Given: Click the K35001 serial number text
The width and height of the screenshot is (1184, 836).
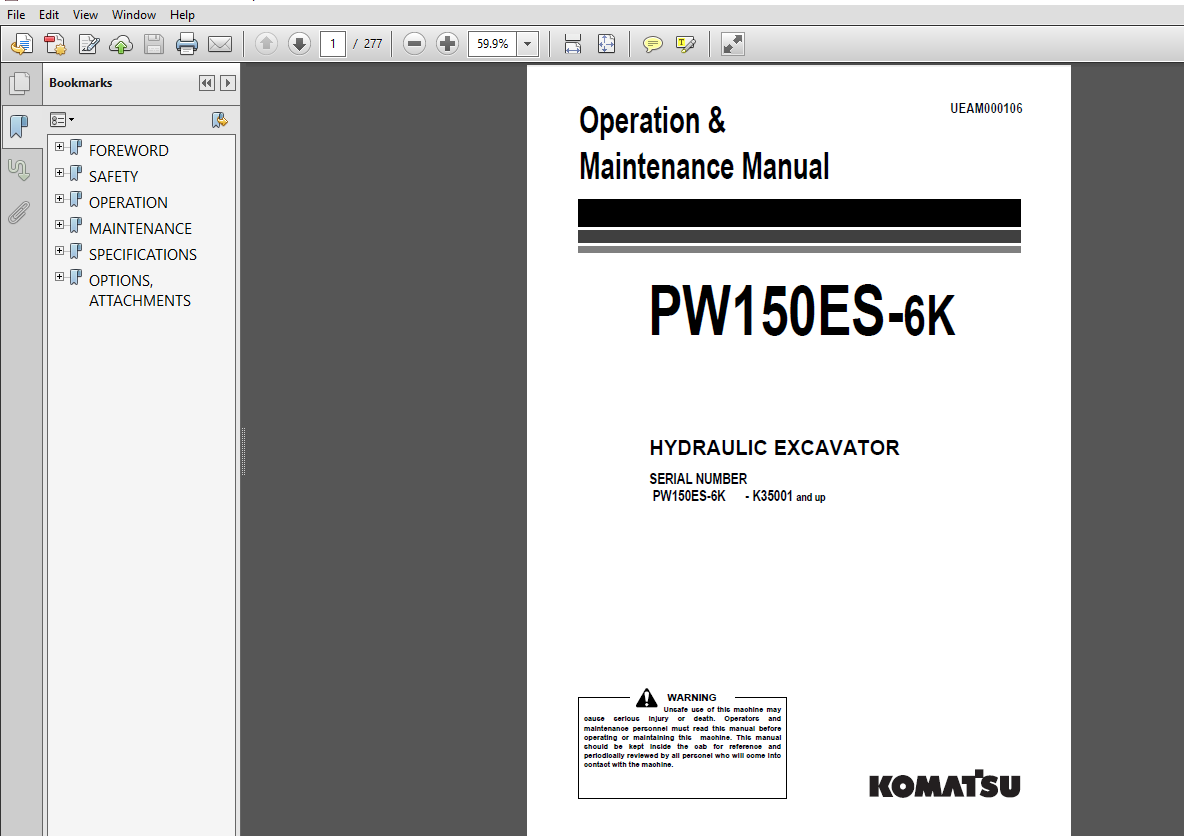Looking at the screenshot, I should click(x=772, y=496).
